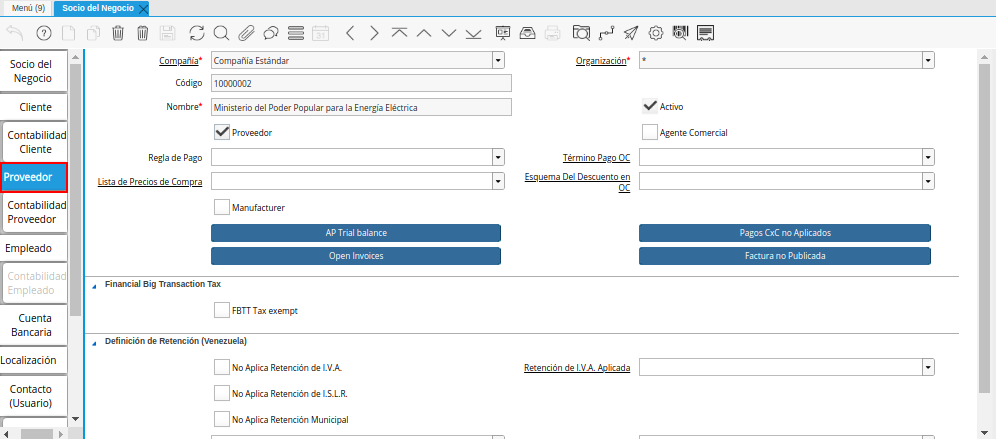Click the Factura no Publicada button

784,256
